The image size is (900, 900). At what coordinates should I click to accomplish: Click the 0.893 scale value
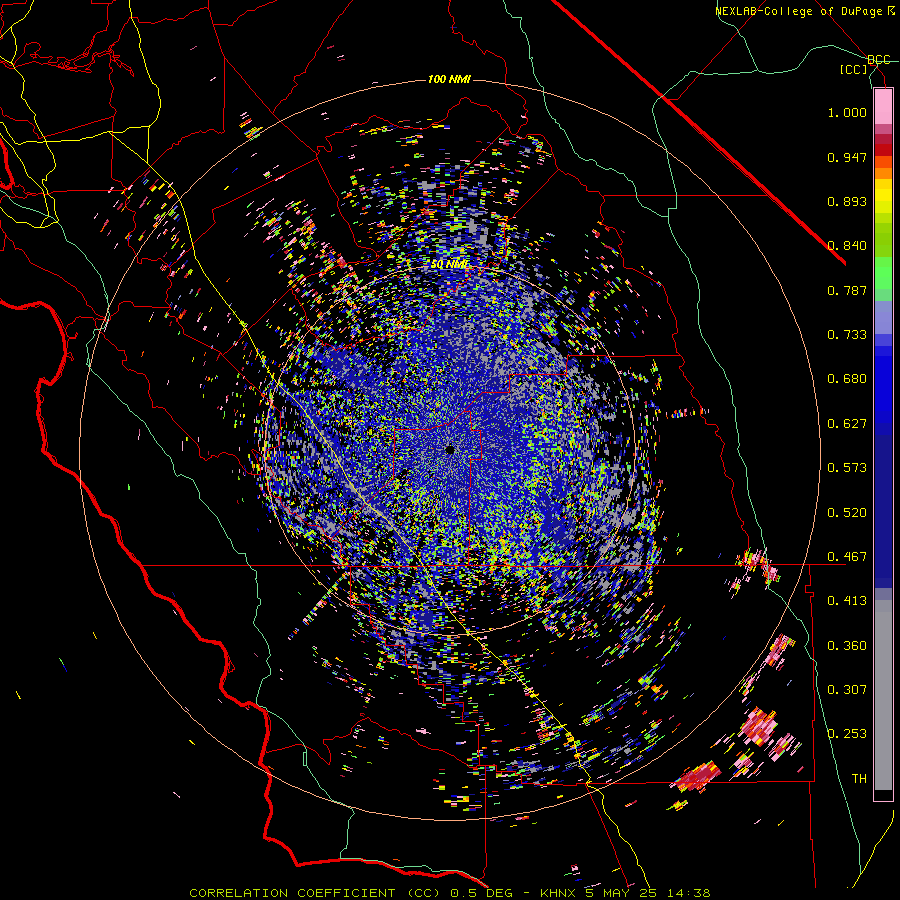pos(847,201)
